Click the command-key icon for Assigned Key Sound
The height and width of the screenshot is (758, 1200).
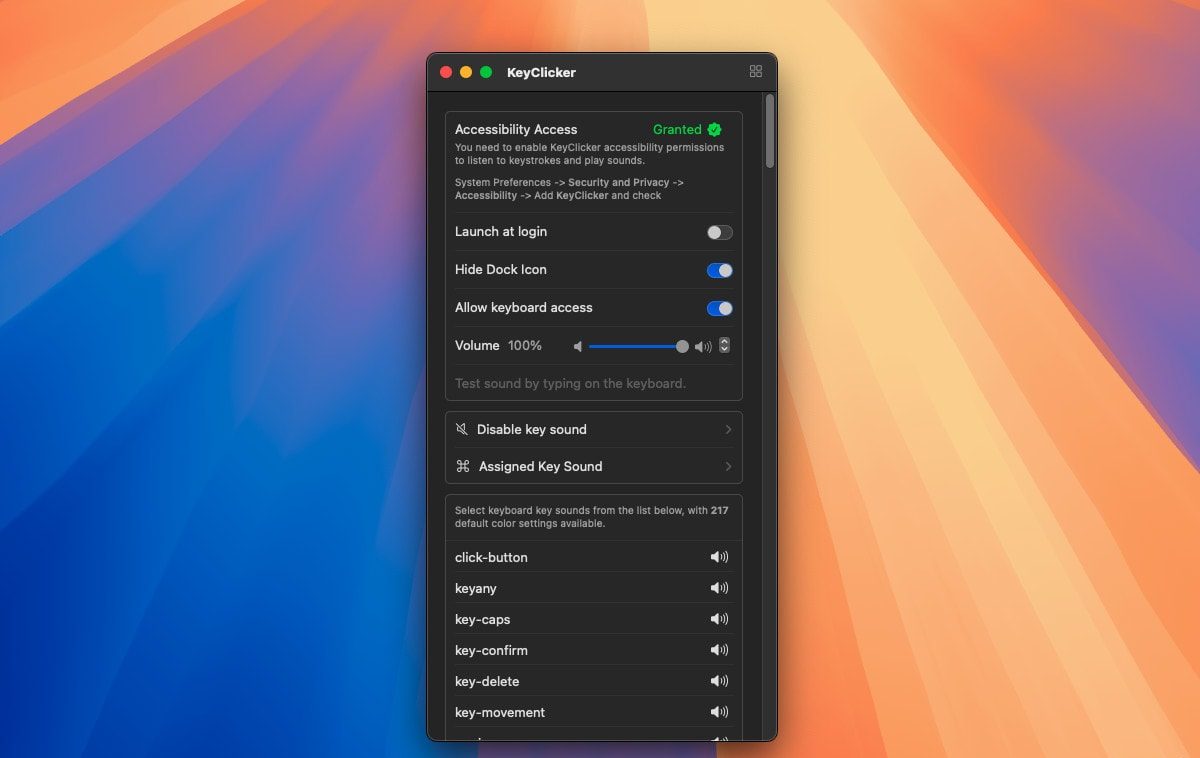[462, 466]
